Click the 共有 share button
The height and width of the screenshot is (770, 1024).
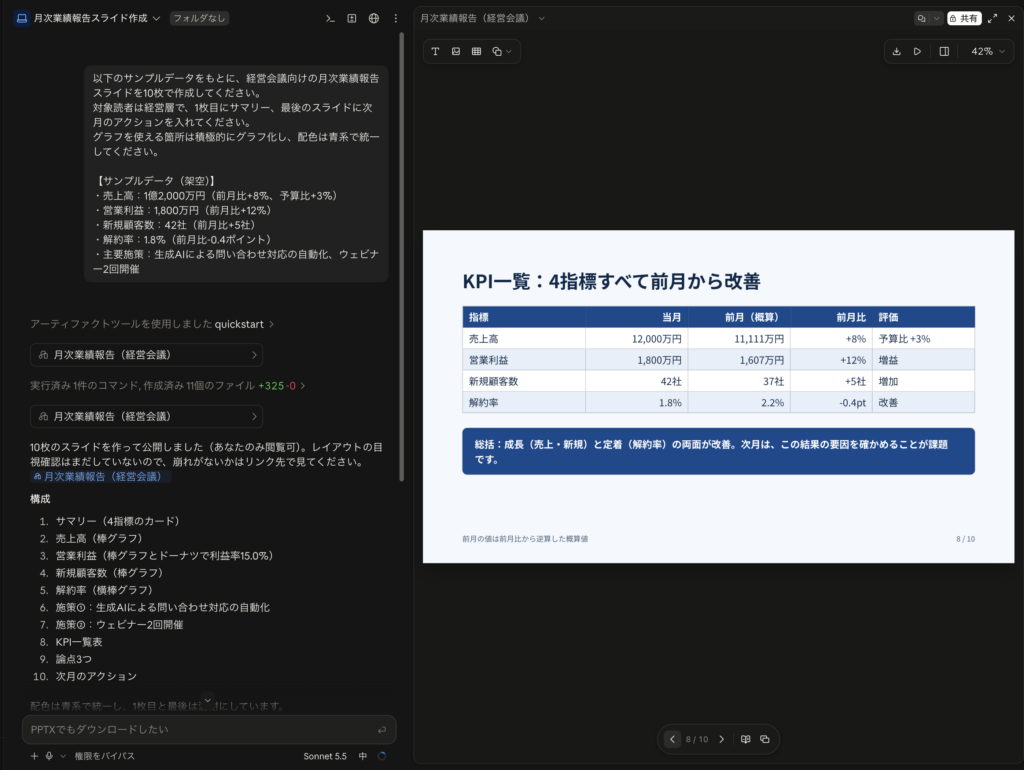point(964,18)
